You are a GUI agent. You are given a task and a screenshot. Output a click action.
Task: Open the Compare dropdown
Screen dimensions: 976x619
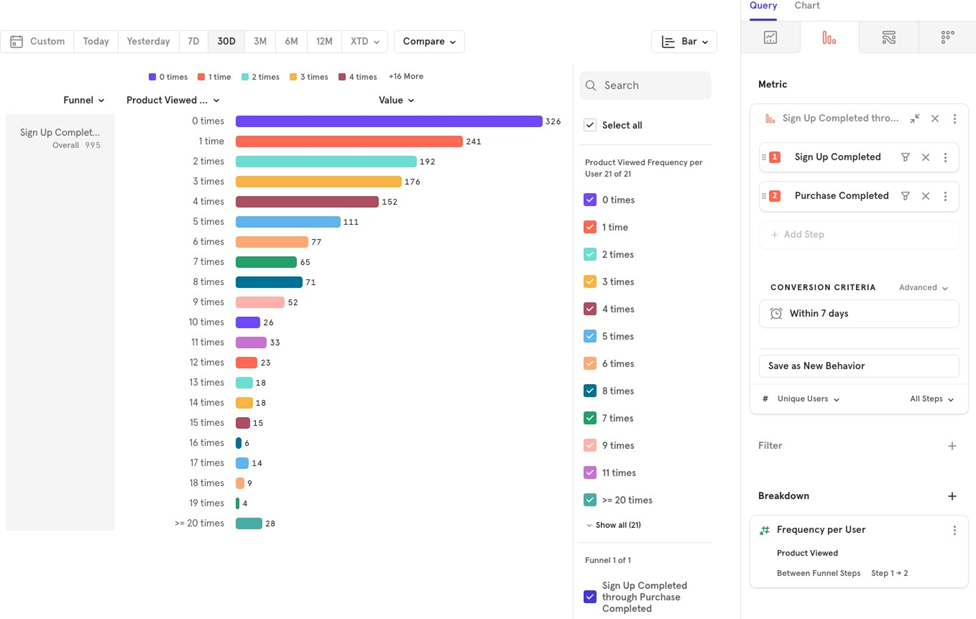(x=429, y=42)
